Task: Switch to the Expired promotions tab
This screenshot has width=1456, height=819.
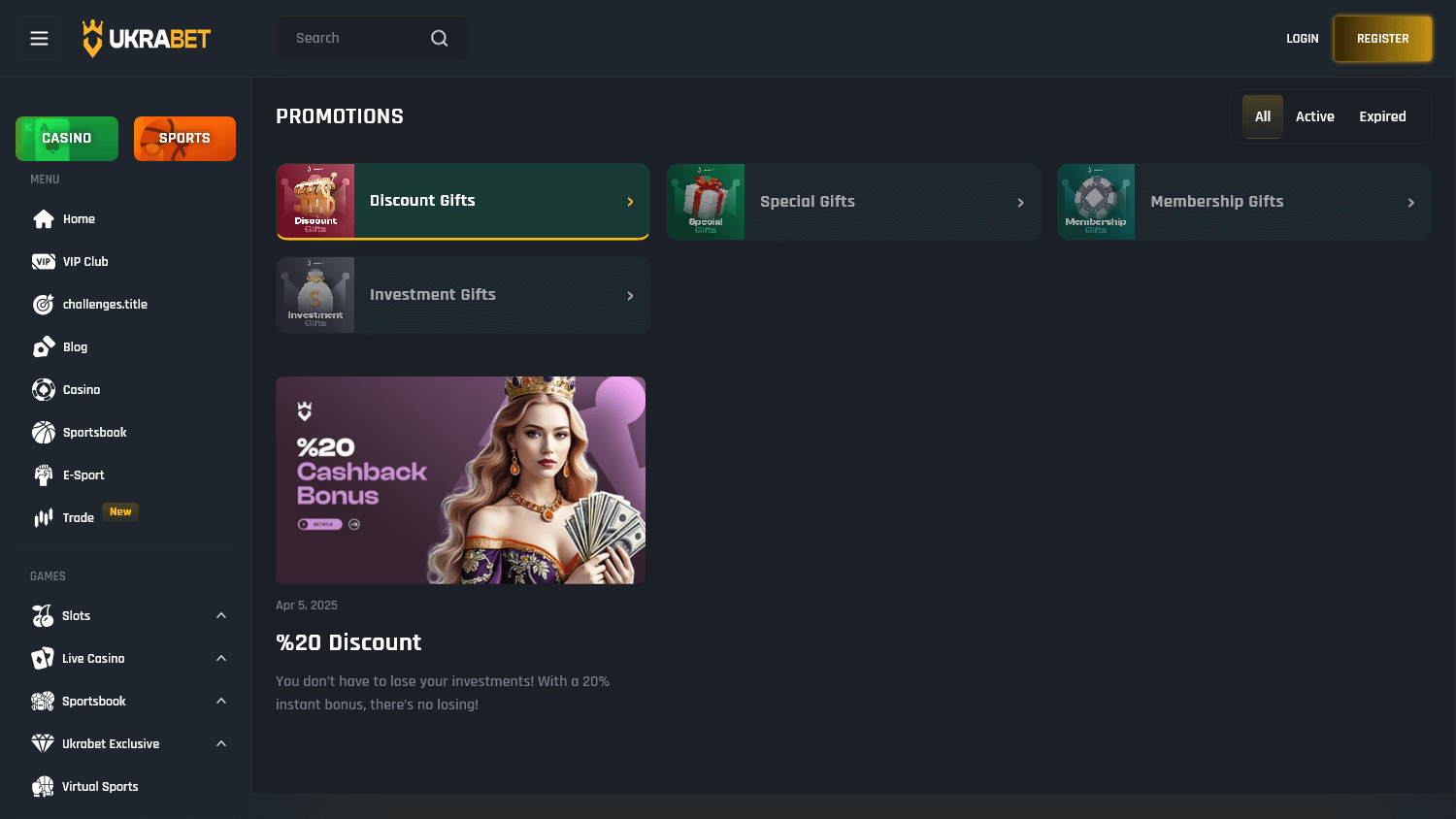Action: pyautogui.click(x=1382, y=115)
